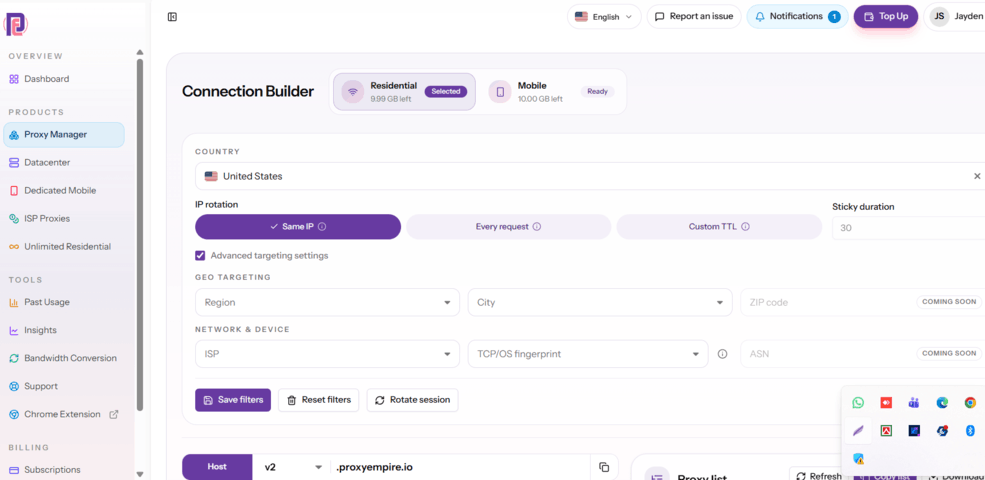Select Same IP rotation option

click(x=298, y=227)
